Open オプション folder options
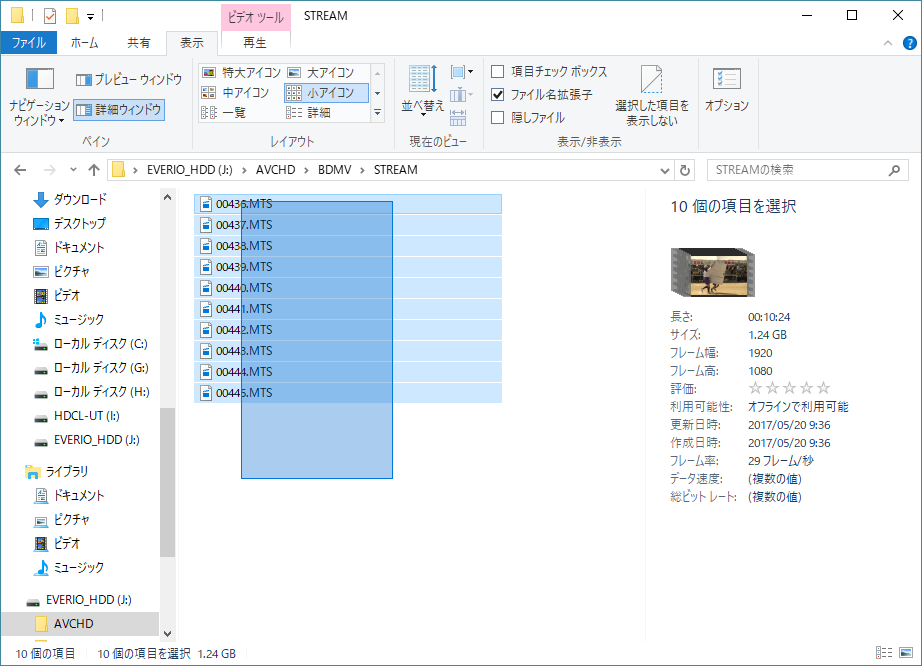The height and width of the screenshot is (666, 922). click(727, 90)
